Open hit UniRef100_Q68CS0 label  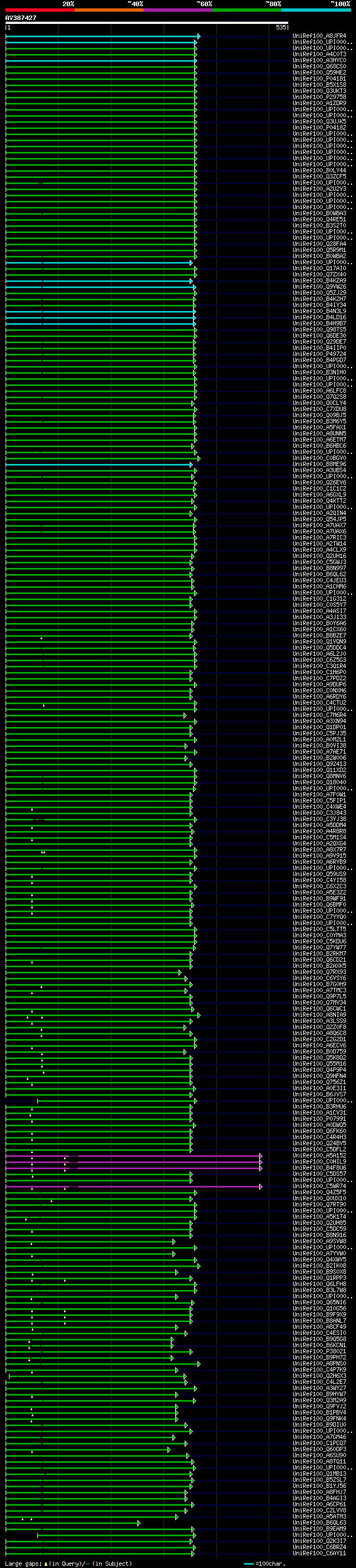point(319,66)
